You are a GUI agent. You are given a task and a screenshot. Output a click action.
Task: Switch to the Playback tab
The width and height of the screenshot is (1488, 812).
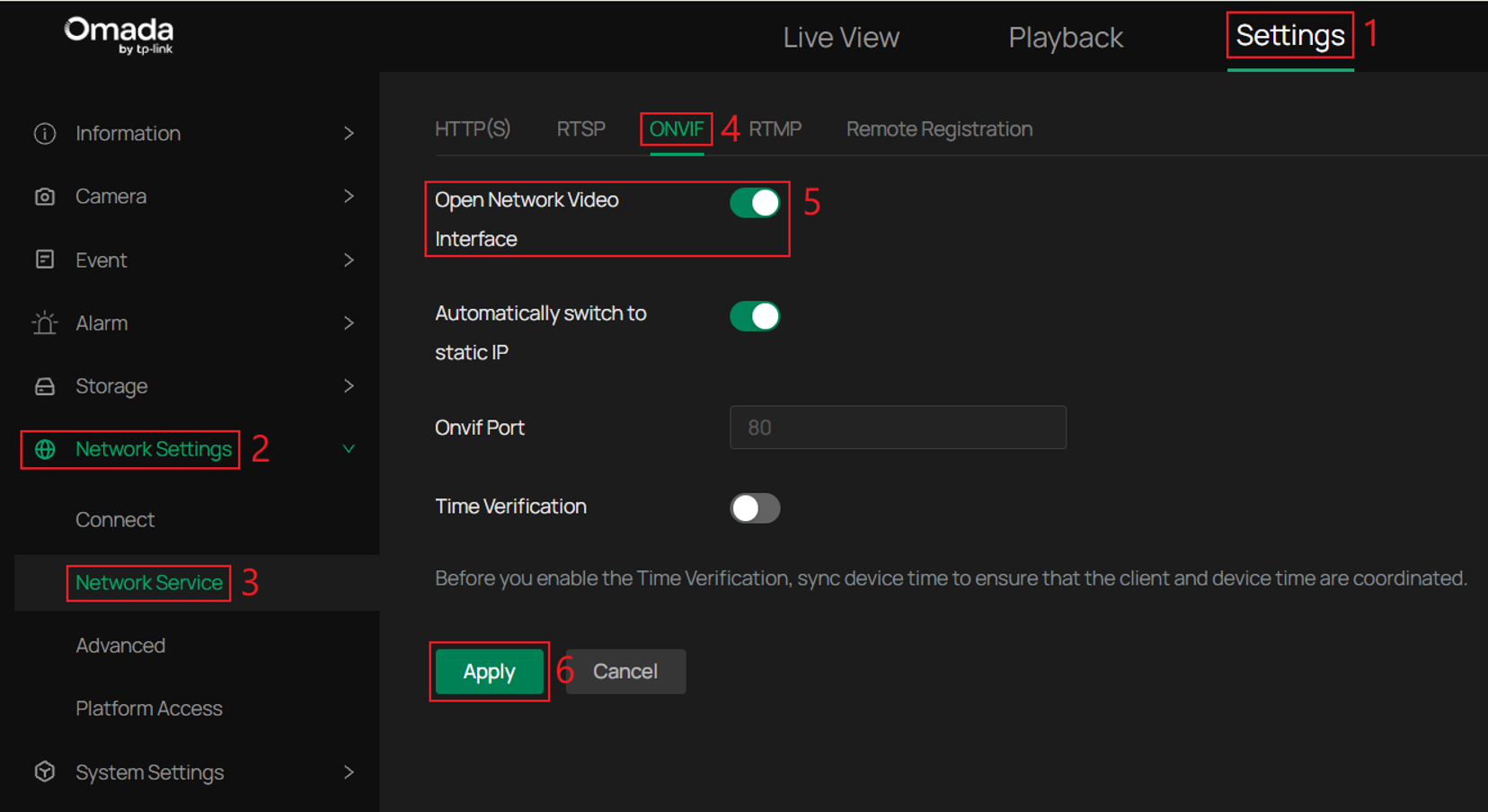(1066, 38)
